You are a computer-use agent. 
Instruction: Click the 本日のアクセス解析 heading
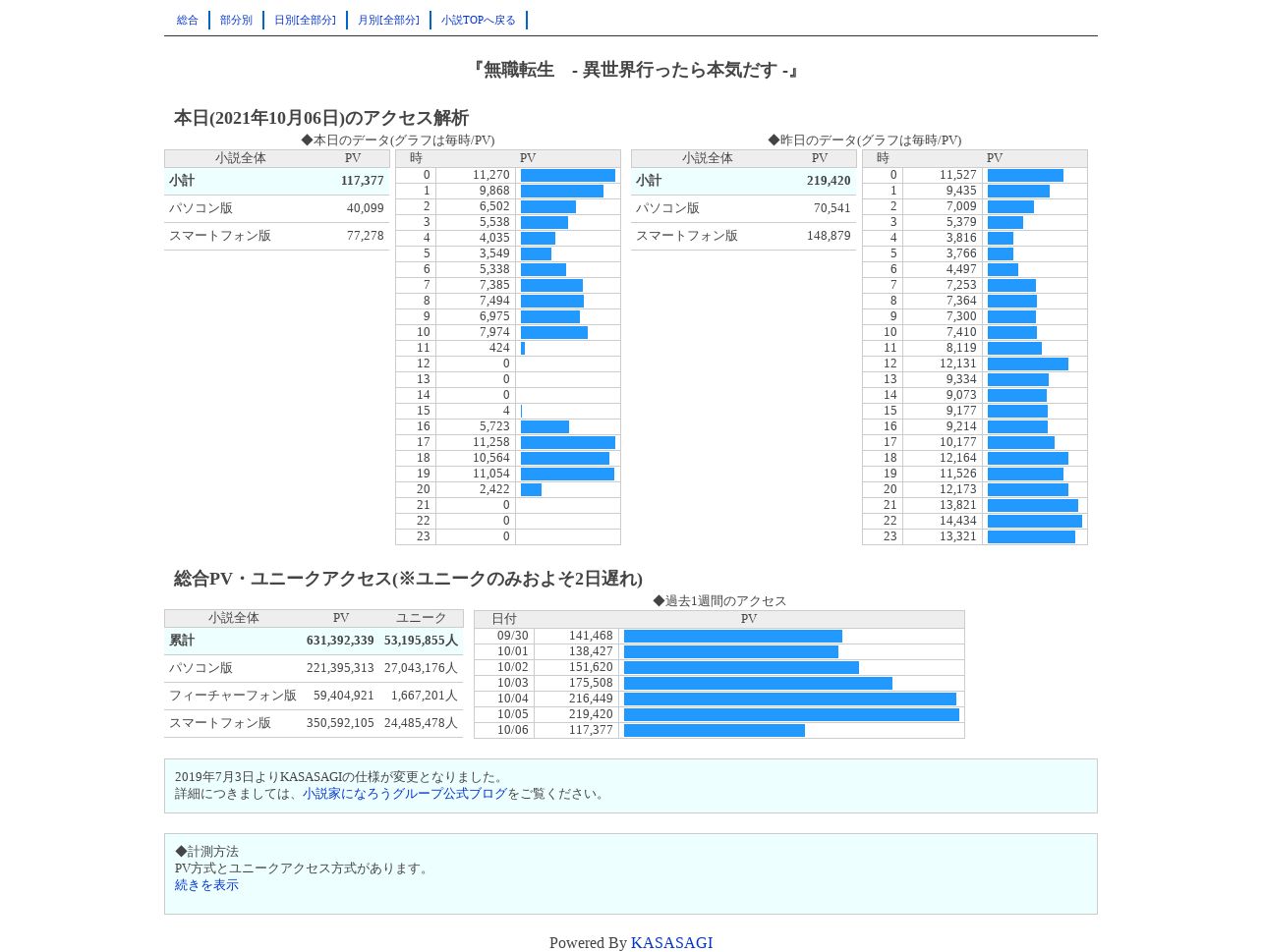321,118
